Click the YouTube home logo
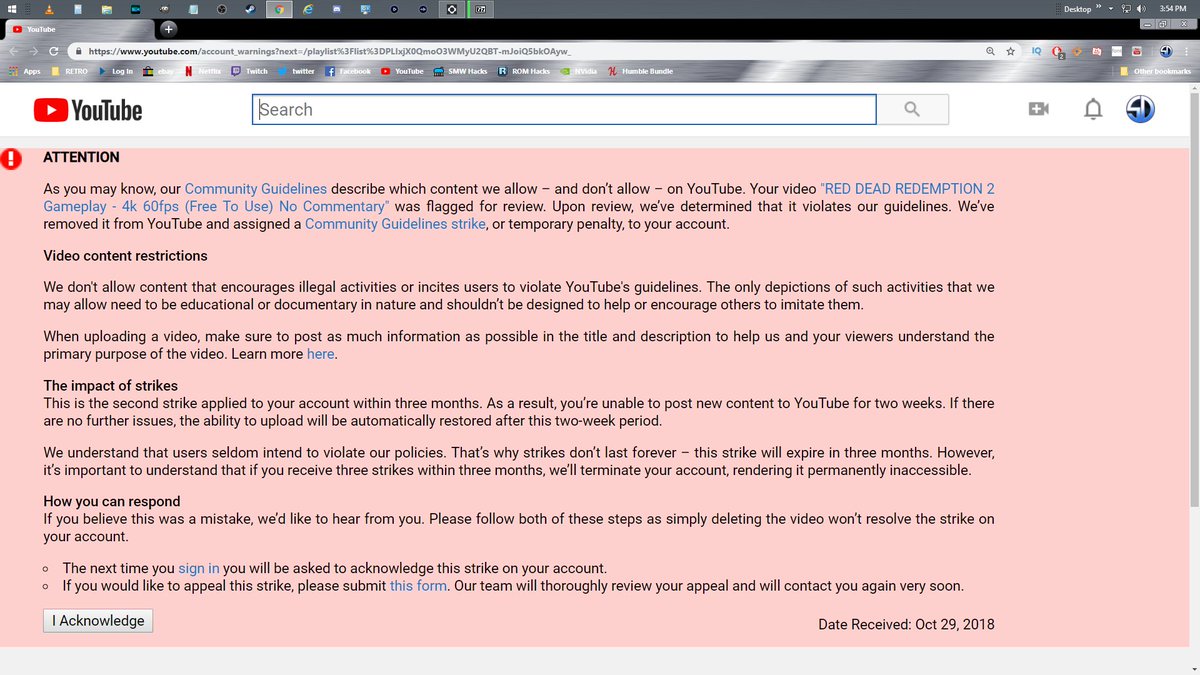This screenshot has width=1200, height=675. tap(88, 110)
